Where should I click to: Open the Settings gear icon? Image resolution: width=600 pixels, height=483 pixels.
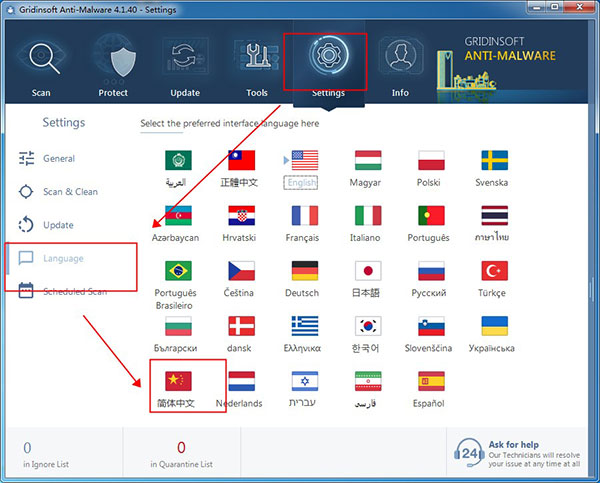tap(328, 55)
